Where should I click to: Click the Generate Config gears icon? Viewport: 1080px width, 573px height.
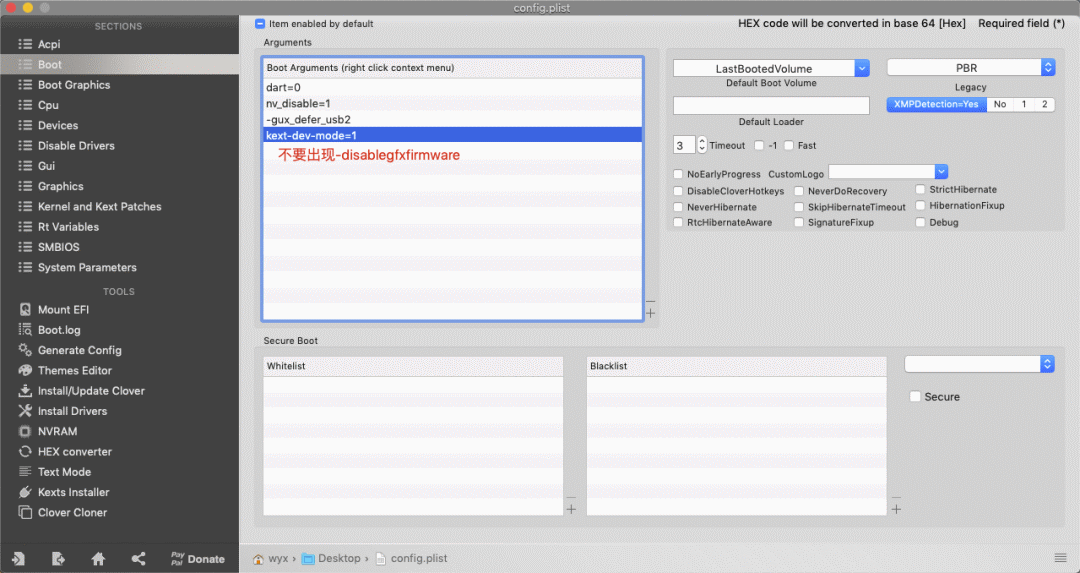[x=25, y=350]
